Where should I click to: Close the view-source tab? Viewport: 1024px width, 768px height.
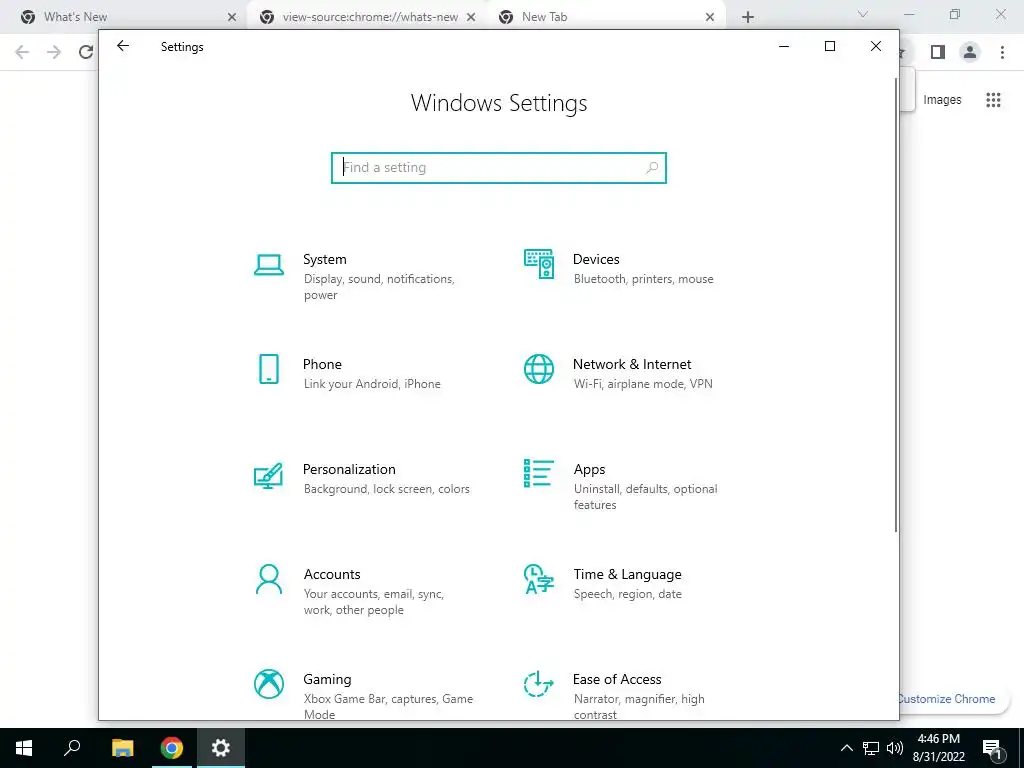(471, 18)
